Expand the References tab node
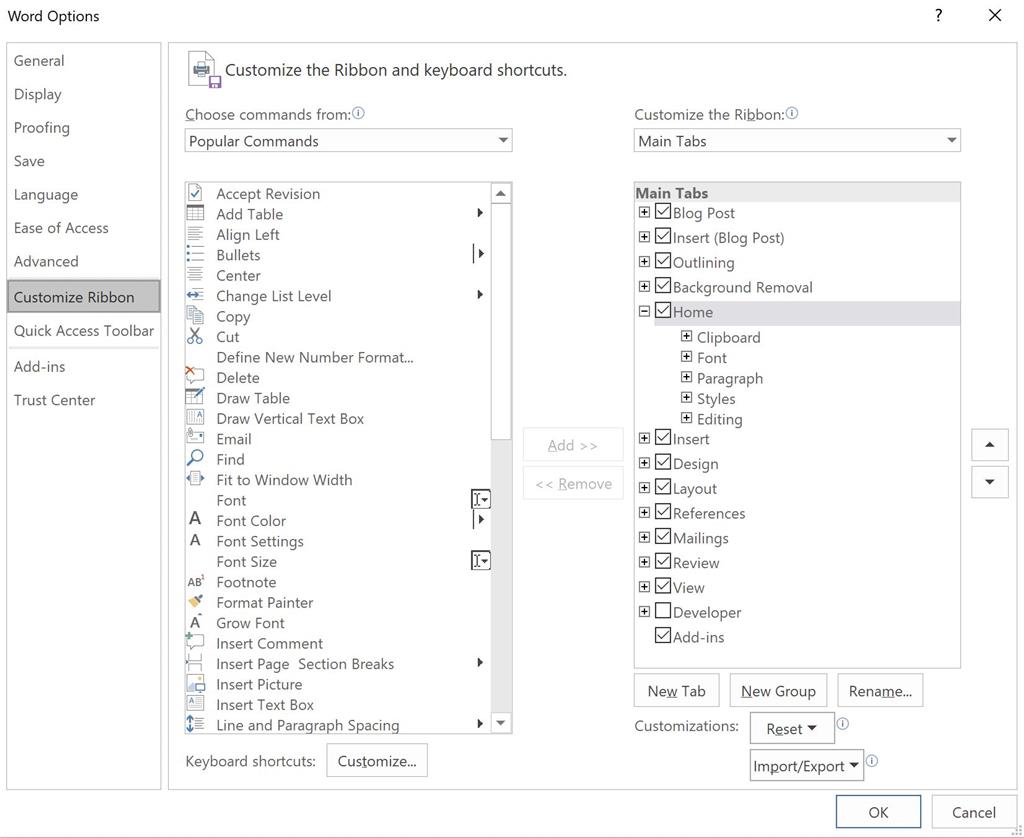1024x838 pixels. point(644,512)
